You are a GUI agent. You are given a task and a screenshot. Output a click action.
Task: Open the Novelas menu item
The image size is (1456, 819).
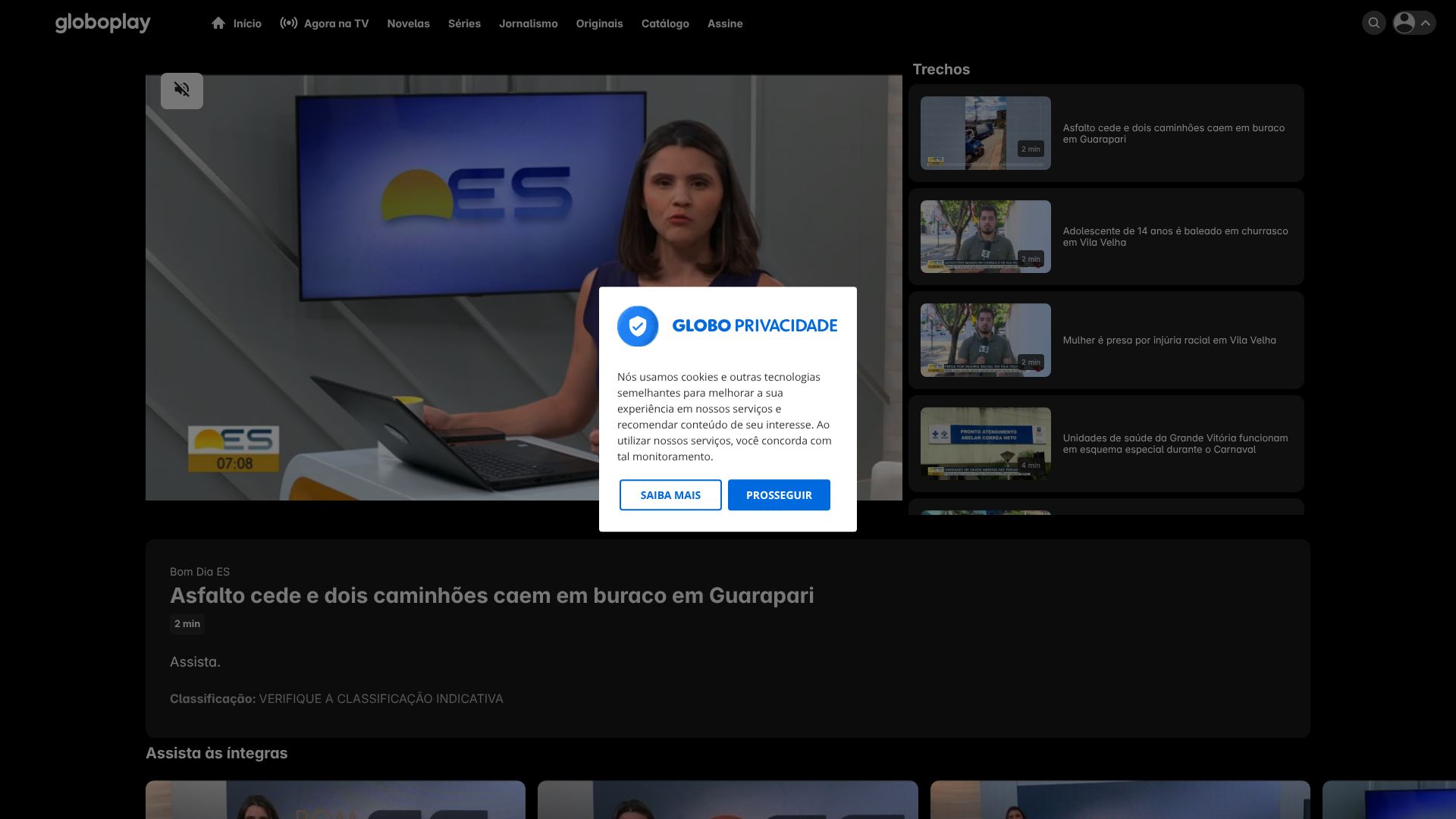point(408,24)
